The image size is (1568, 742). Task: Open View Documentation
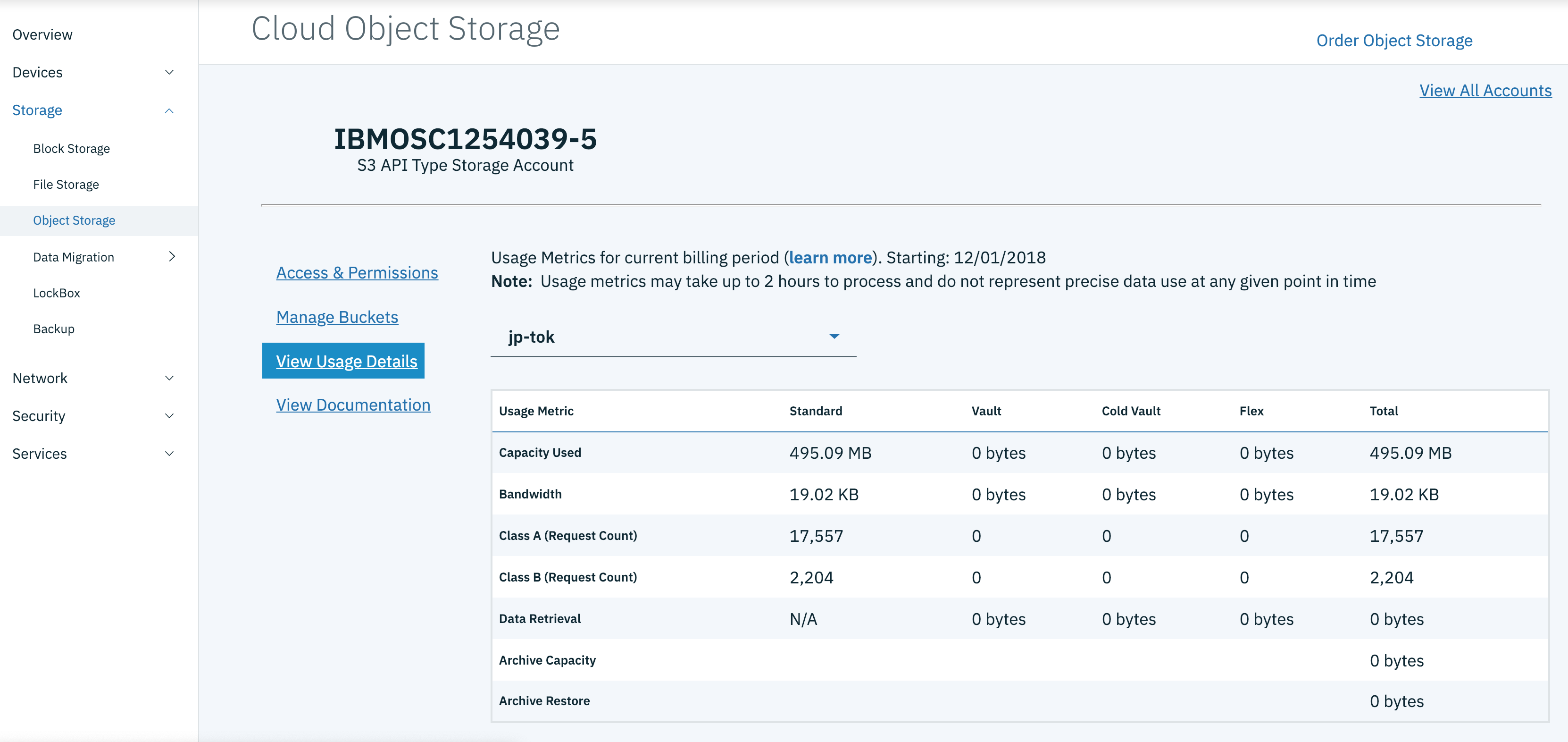(353, 404)
